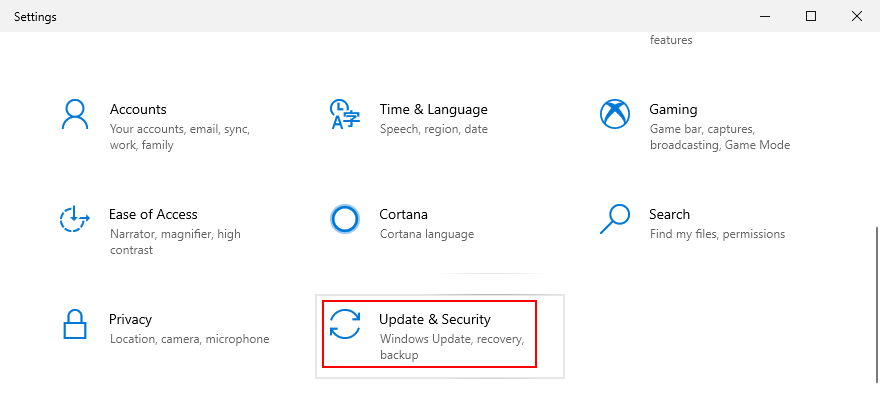Open 'Find my files, permissions' description
880x399 pixels.
coord(717,234)
